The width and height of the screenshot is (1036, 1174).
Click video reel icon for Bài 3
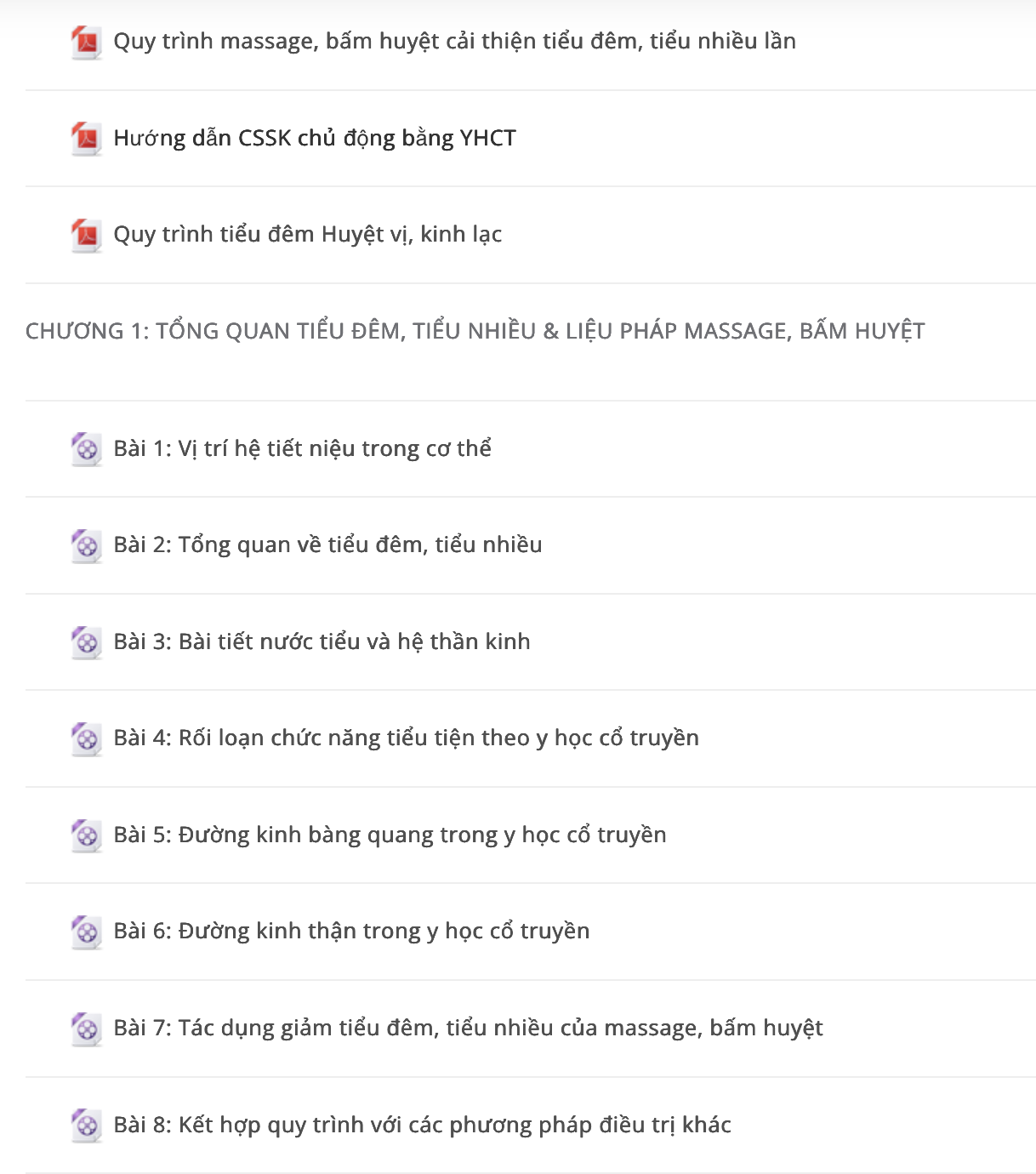click(x=87, y=641)
